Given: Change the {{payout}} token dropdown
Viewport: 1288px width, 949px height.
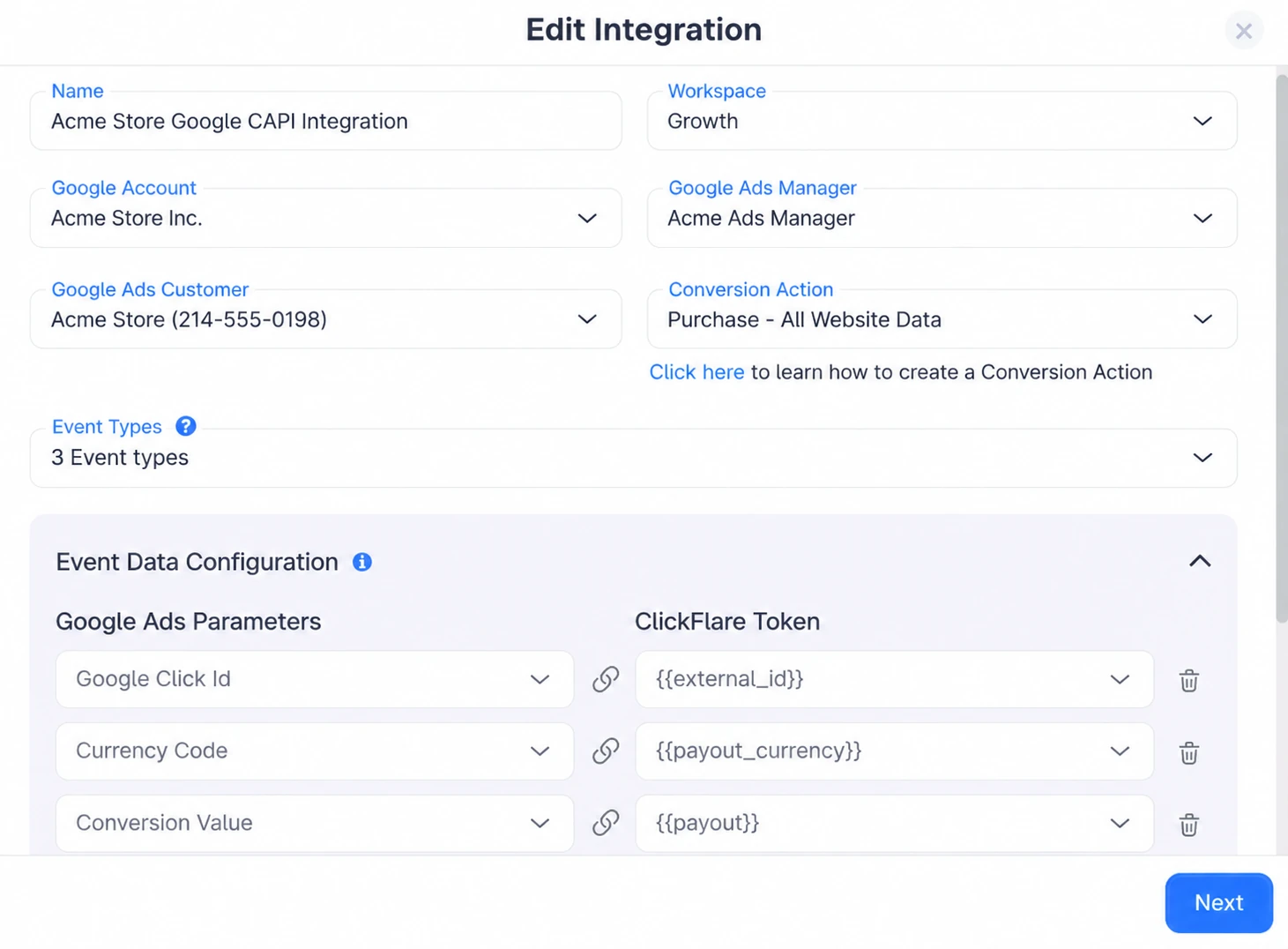Looking at the screenshot, I should click(x=894, y=823).
